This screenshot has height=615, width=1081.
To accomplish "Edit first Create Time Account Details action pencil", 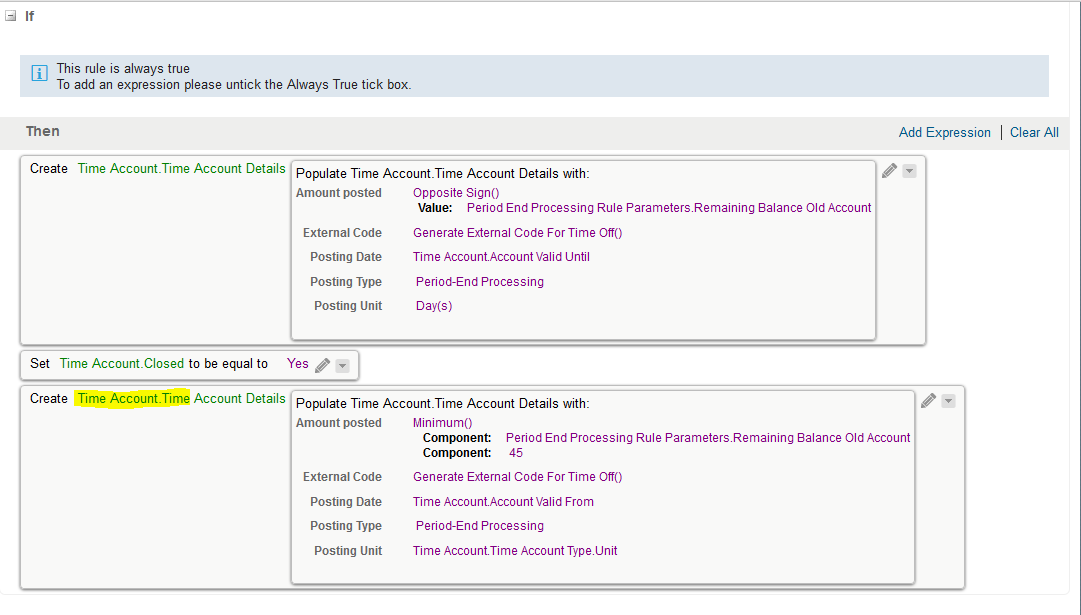I will coord(889,170).
